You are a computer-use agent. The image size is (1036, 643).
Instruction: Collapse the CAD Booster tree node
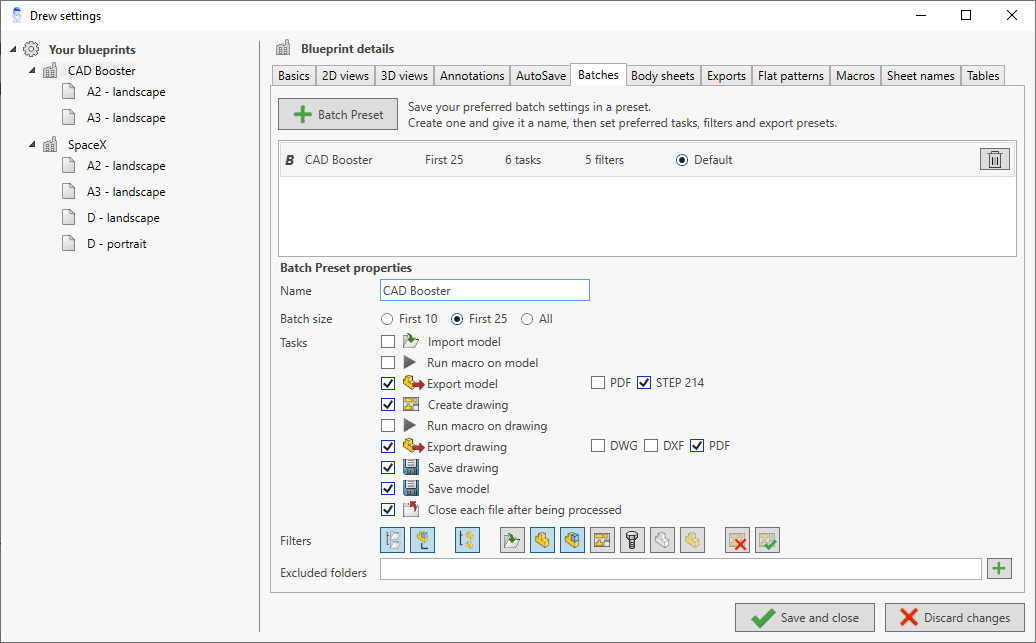pyautogui.click(x=31, y=71)
